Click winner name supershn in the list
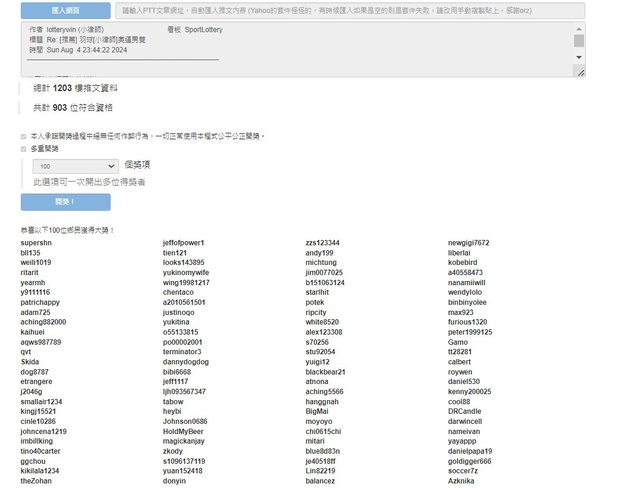 pos(36,243)
